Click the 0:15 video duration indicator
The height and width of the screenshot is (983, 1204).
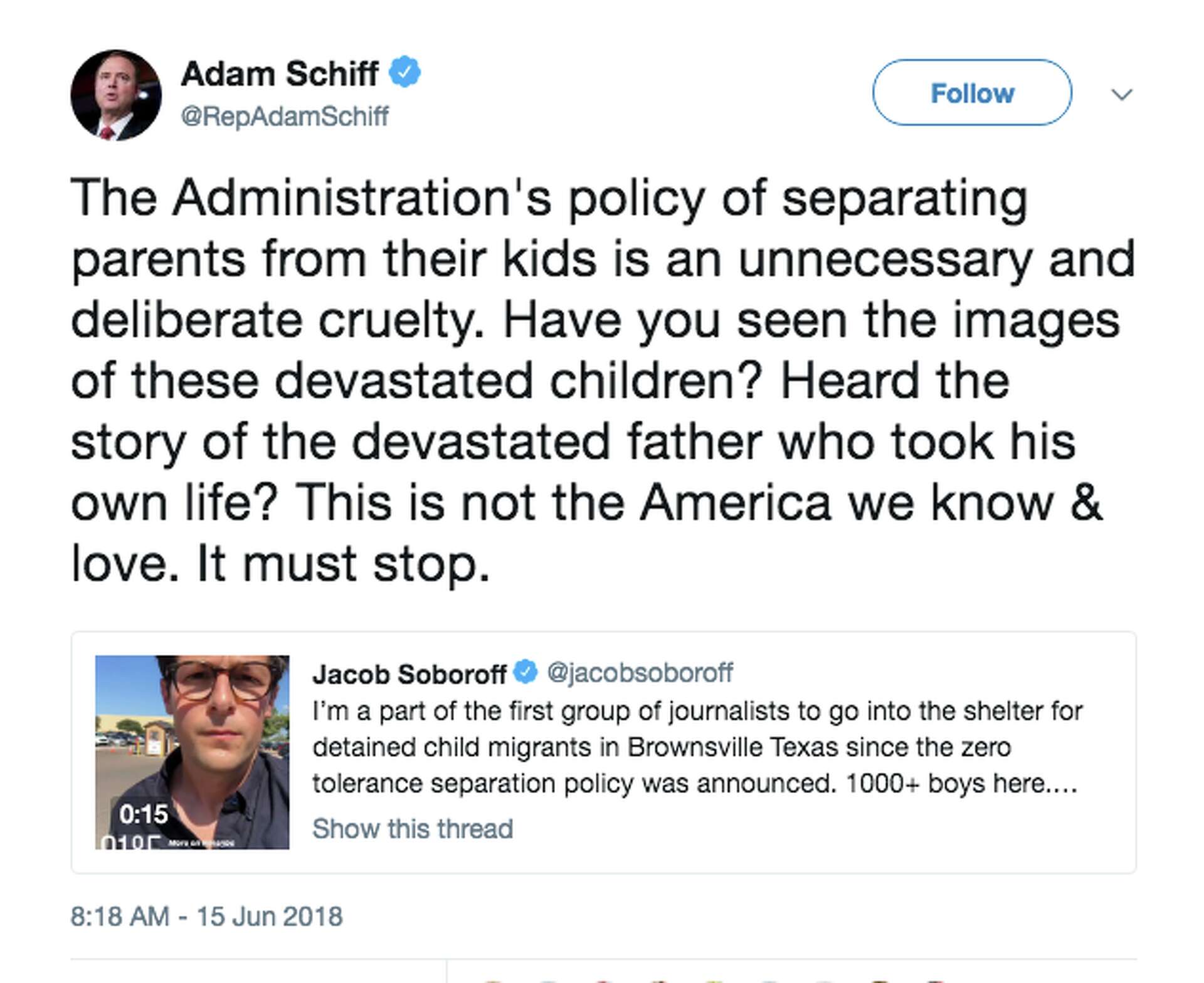[143, 816]
